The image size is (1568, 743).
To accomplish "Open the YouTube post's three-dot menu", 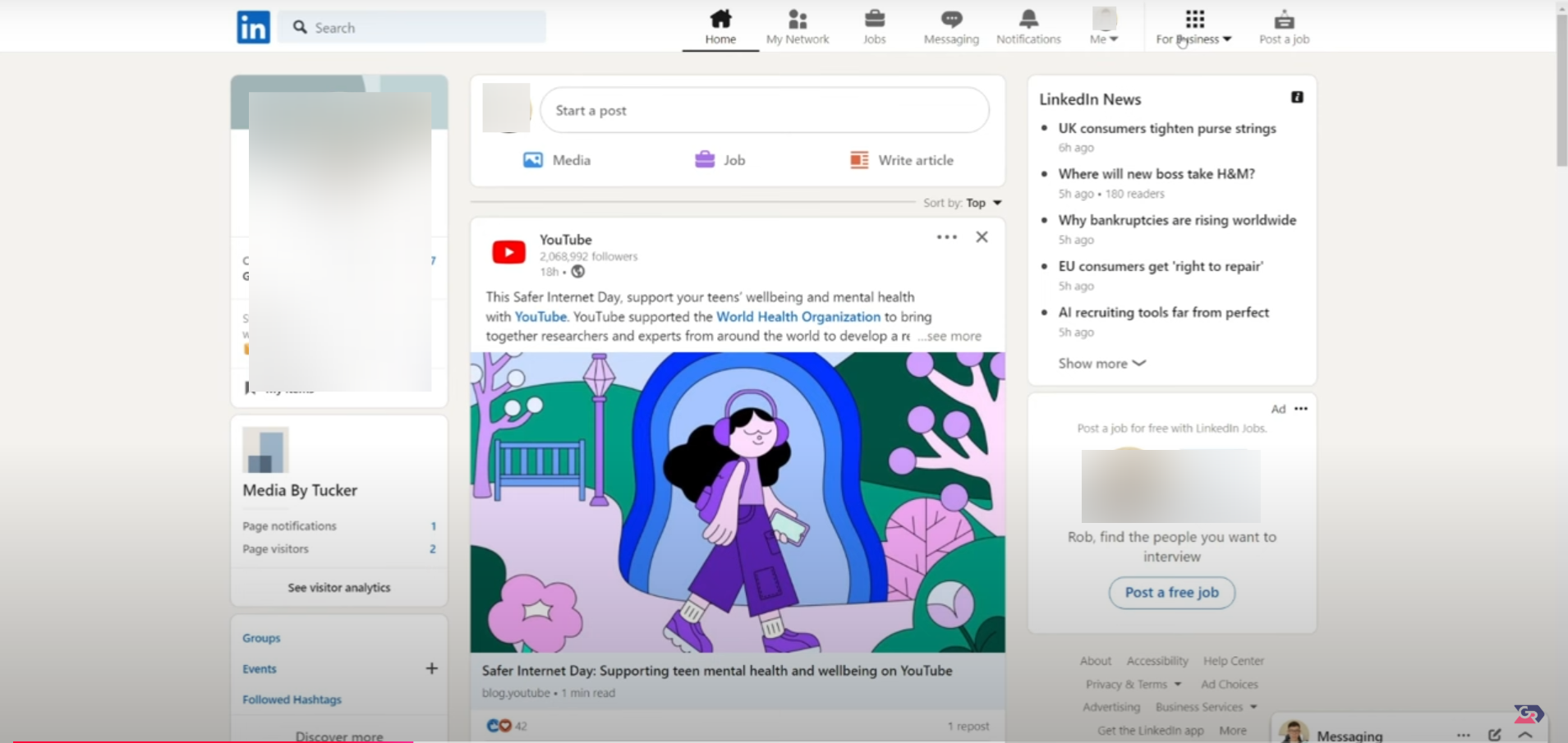I will 947,237.
